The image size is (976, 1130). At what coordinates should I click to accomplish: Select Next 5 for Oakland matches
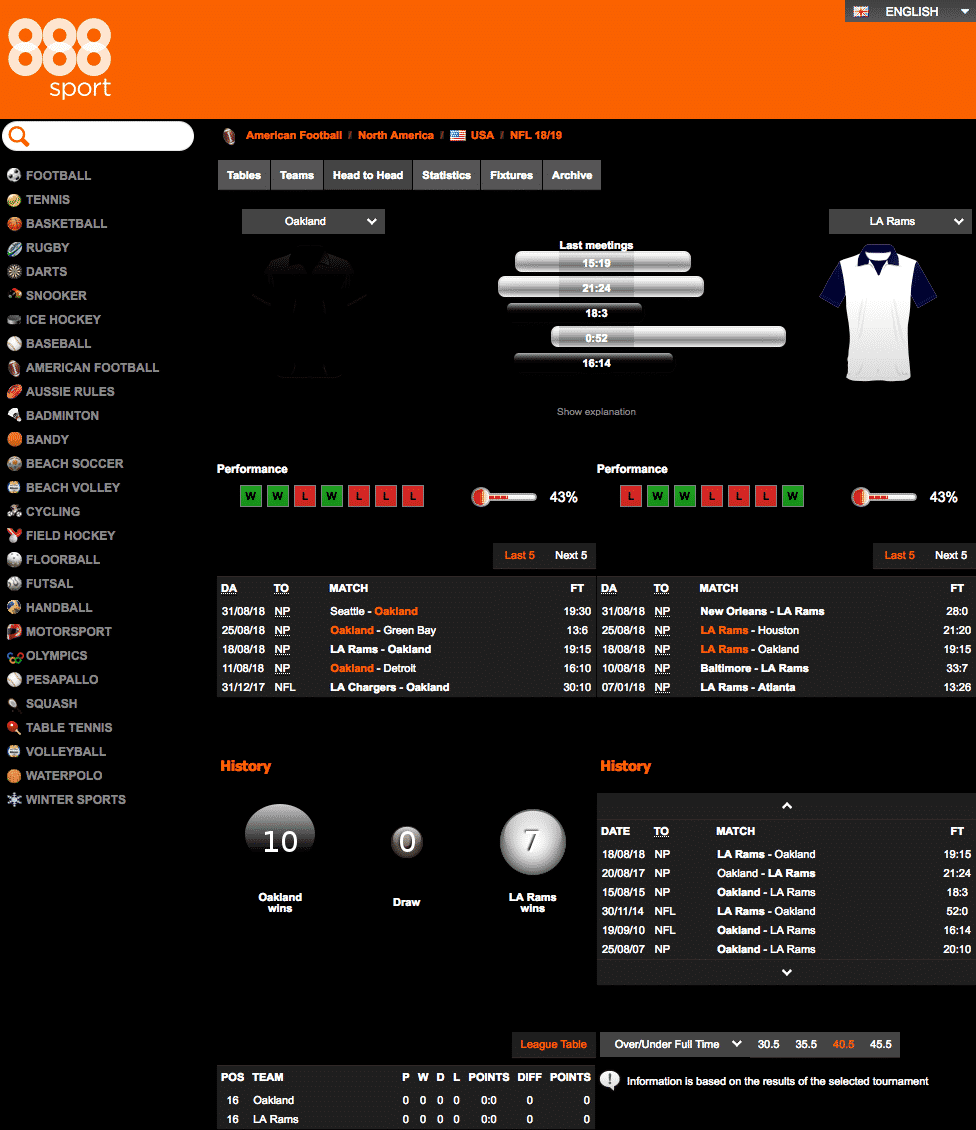[571, 556]
